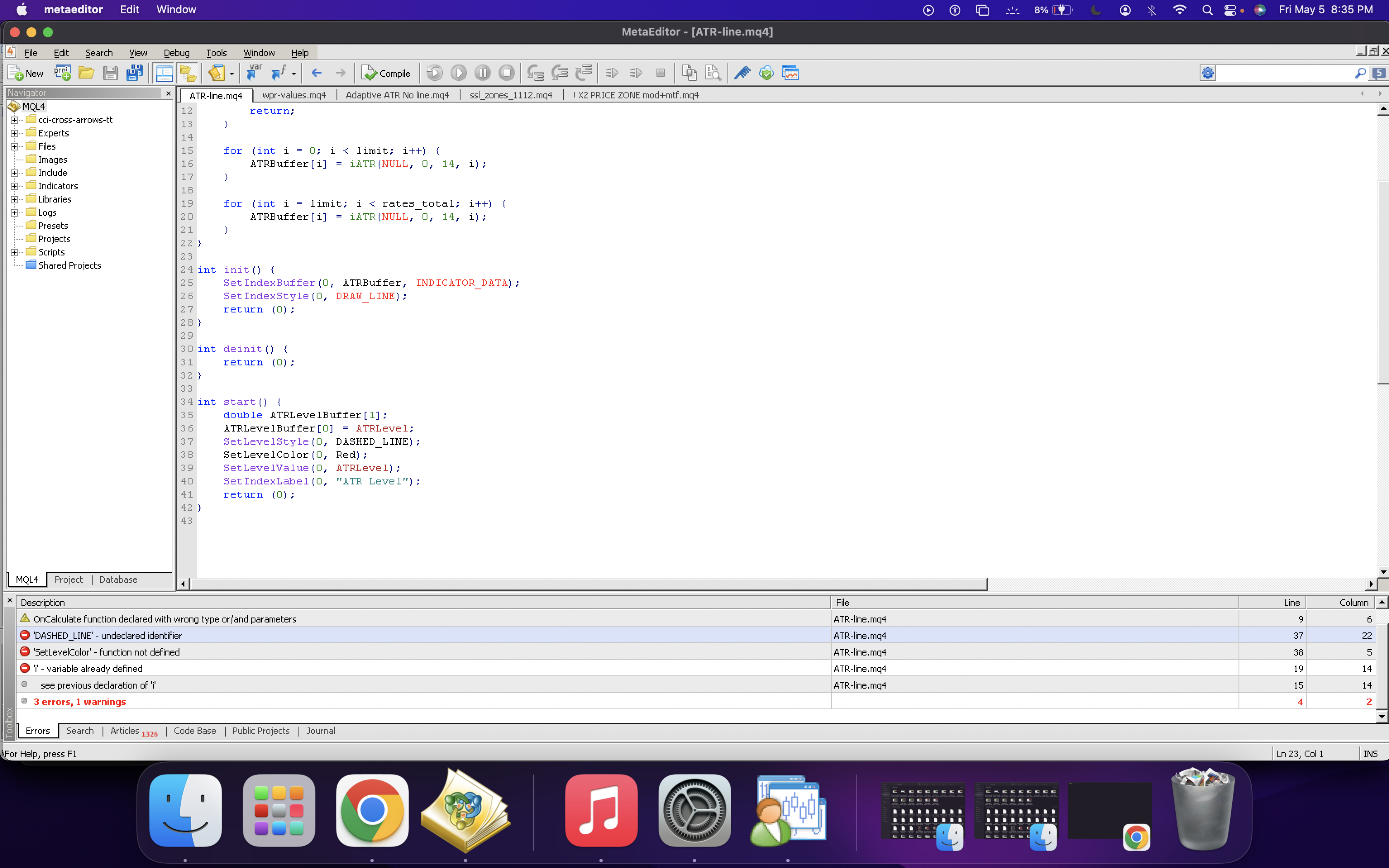Open the MQL5 Storage shield icon
Screen dimensions: 1389x868
coord(766,73)
